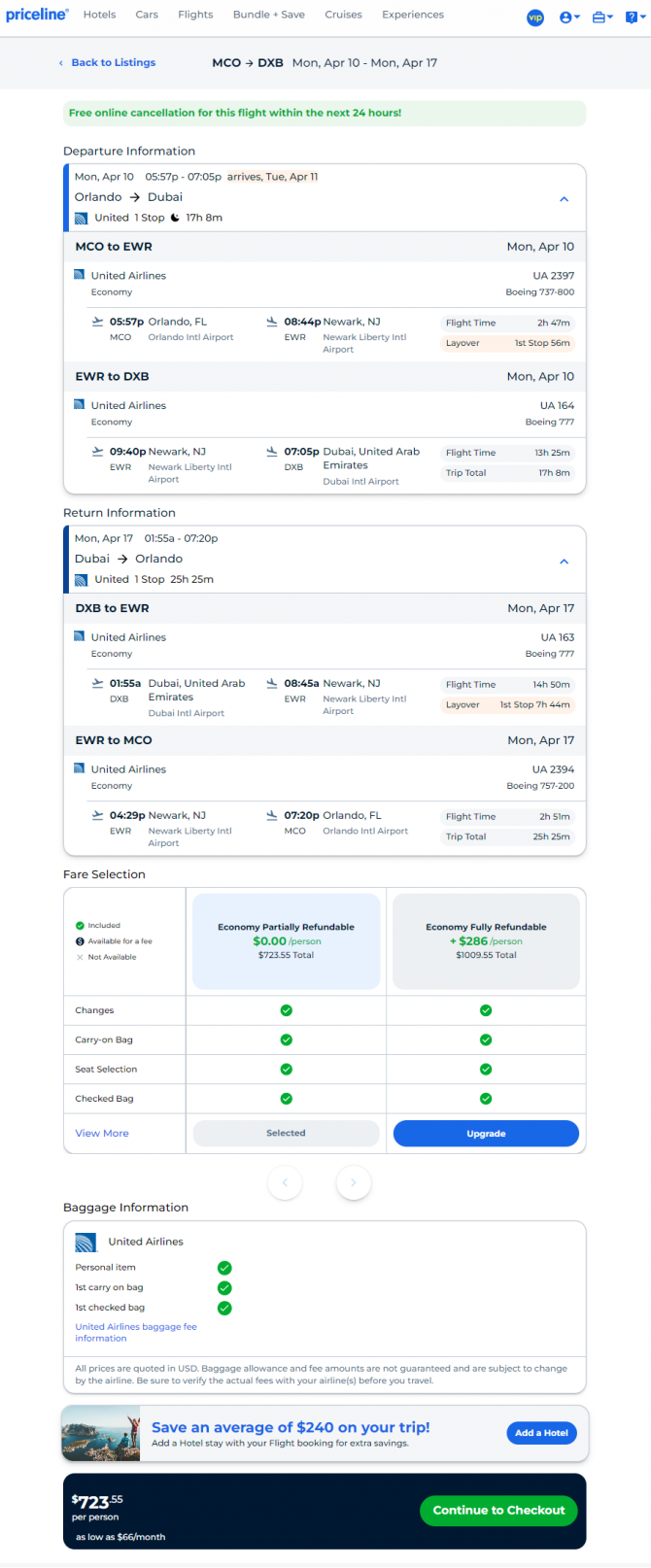651x1568 pixels.
Task: Open the user account profile icon
Action: [x=569, y=17]
